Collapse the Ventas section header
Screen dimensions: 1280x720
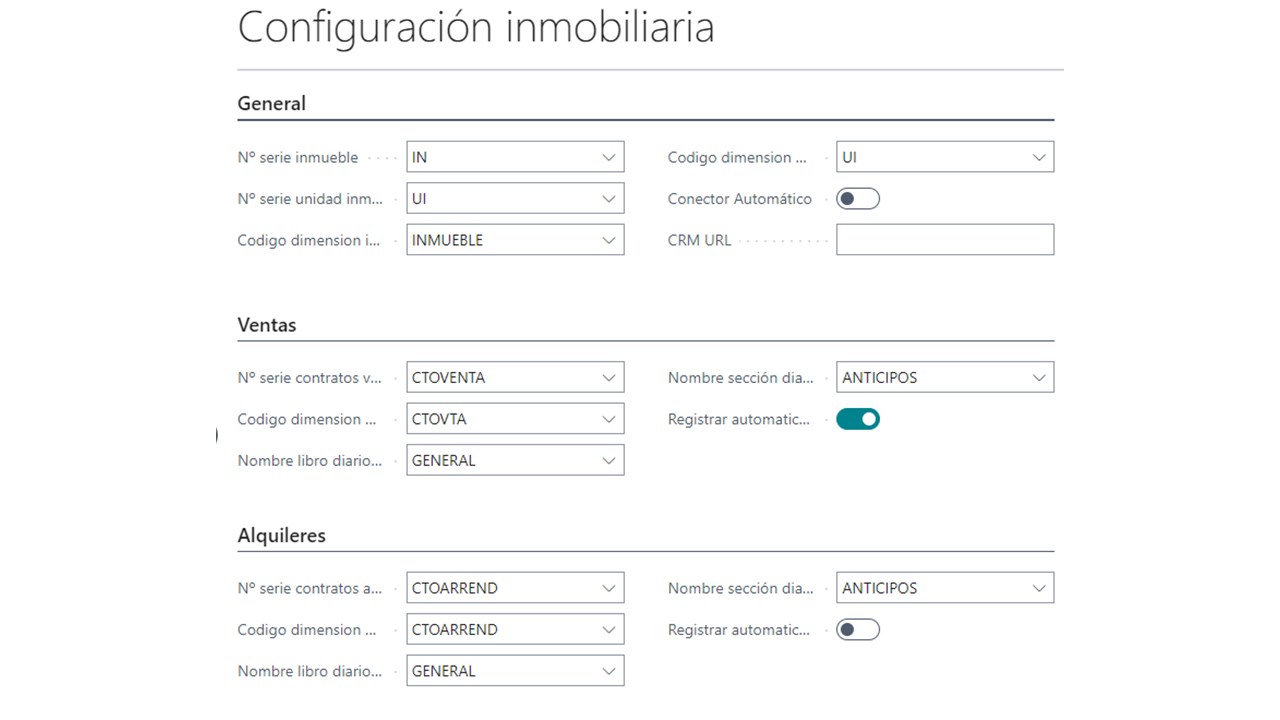click(x=267, y=325)
